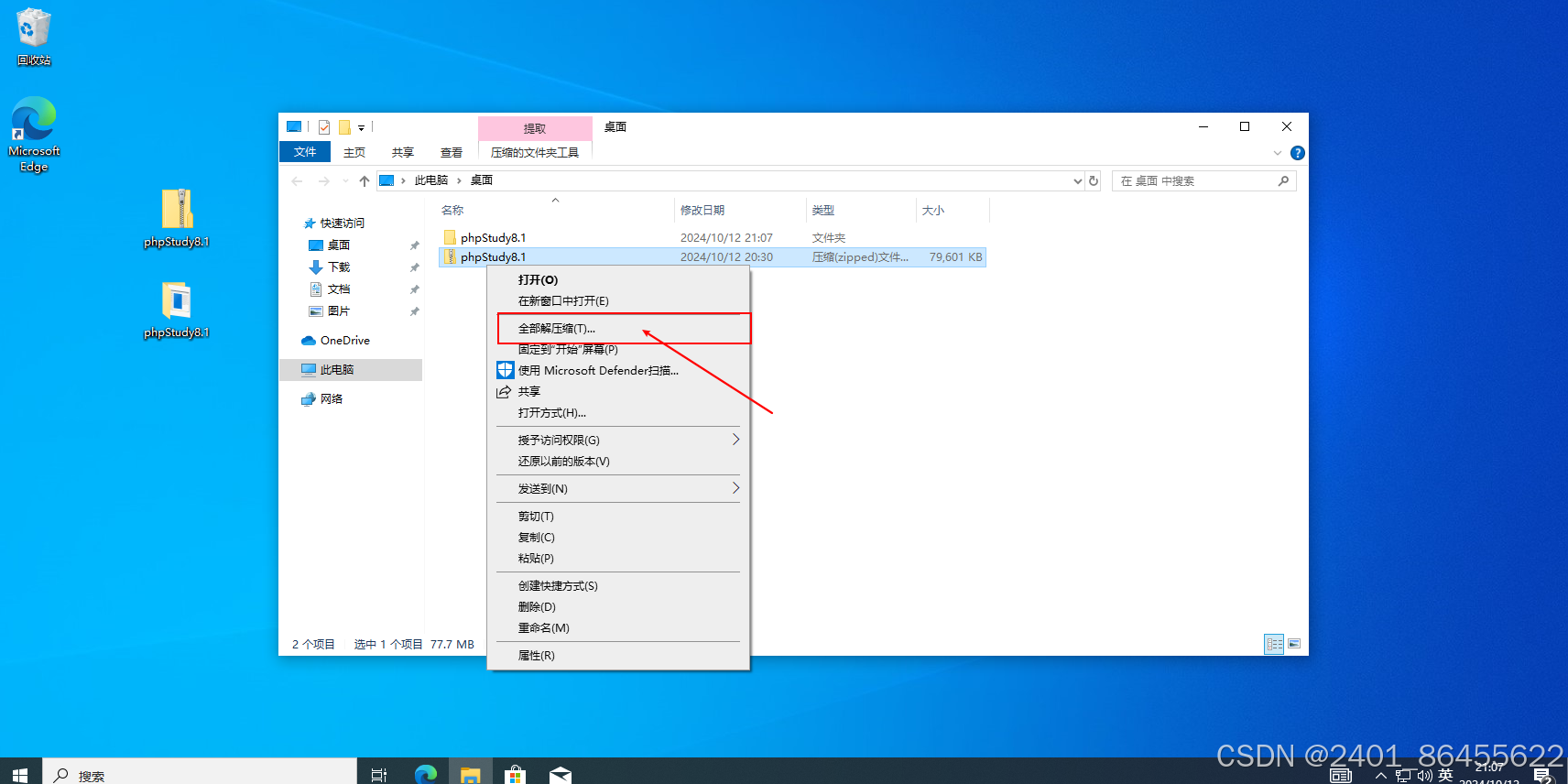Click New Folder quick access toolbar icon
The width and height of the screenshot is (1568, 784).
(x=344, y=127)
